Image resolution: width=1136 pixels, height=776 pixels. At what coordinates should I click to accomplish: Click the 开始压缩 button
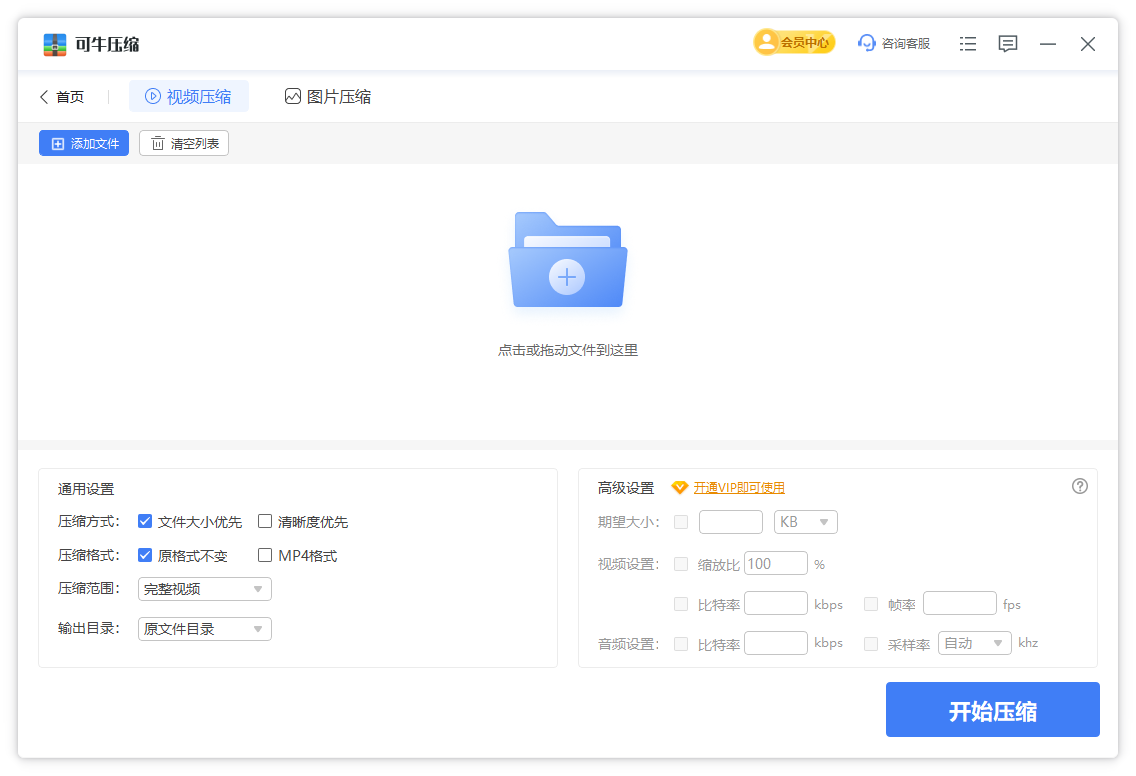992,710
